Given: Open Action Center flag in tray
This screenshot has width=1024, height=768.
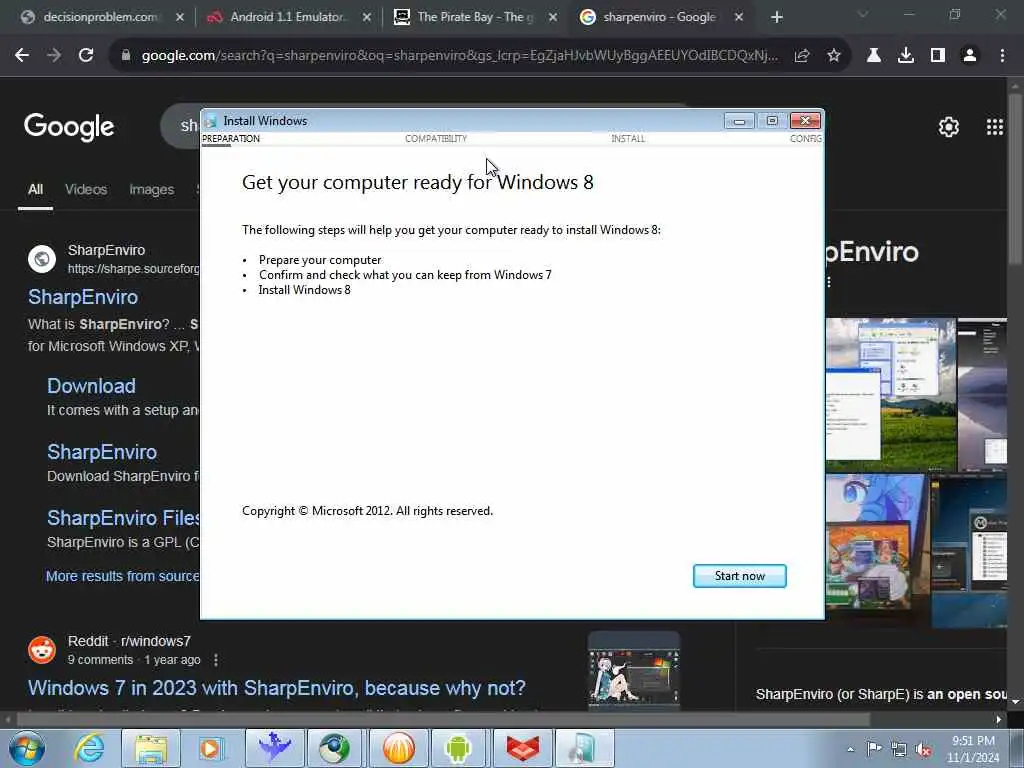Looking at the screenshot, I should (874, 748).
